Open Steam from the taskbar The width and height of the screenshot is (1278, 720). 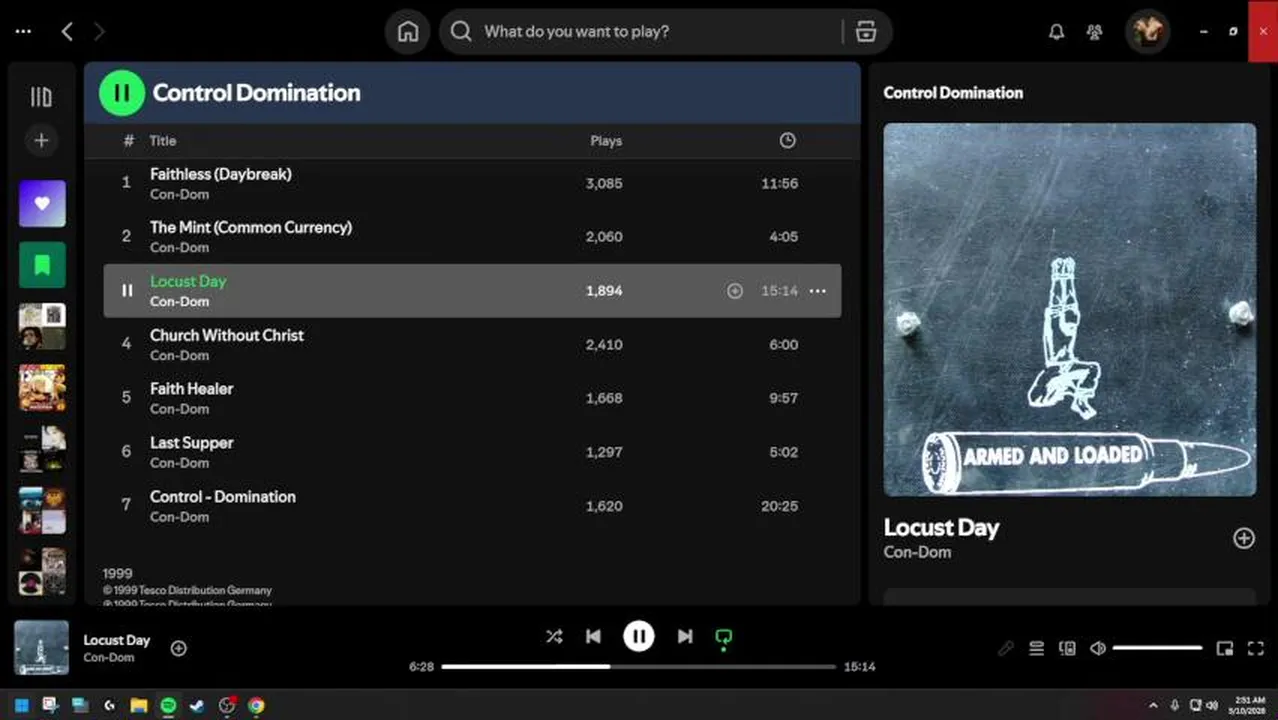tap(197, 705)
